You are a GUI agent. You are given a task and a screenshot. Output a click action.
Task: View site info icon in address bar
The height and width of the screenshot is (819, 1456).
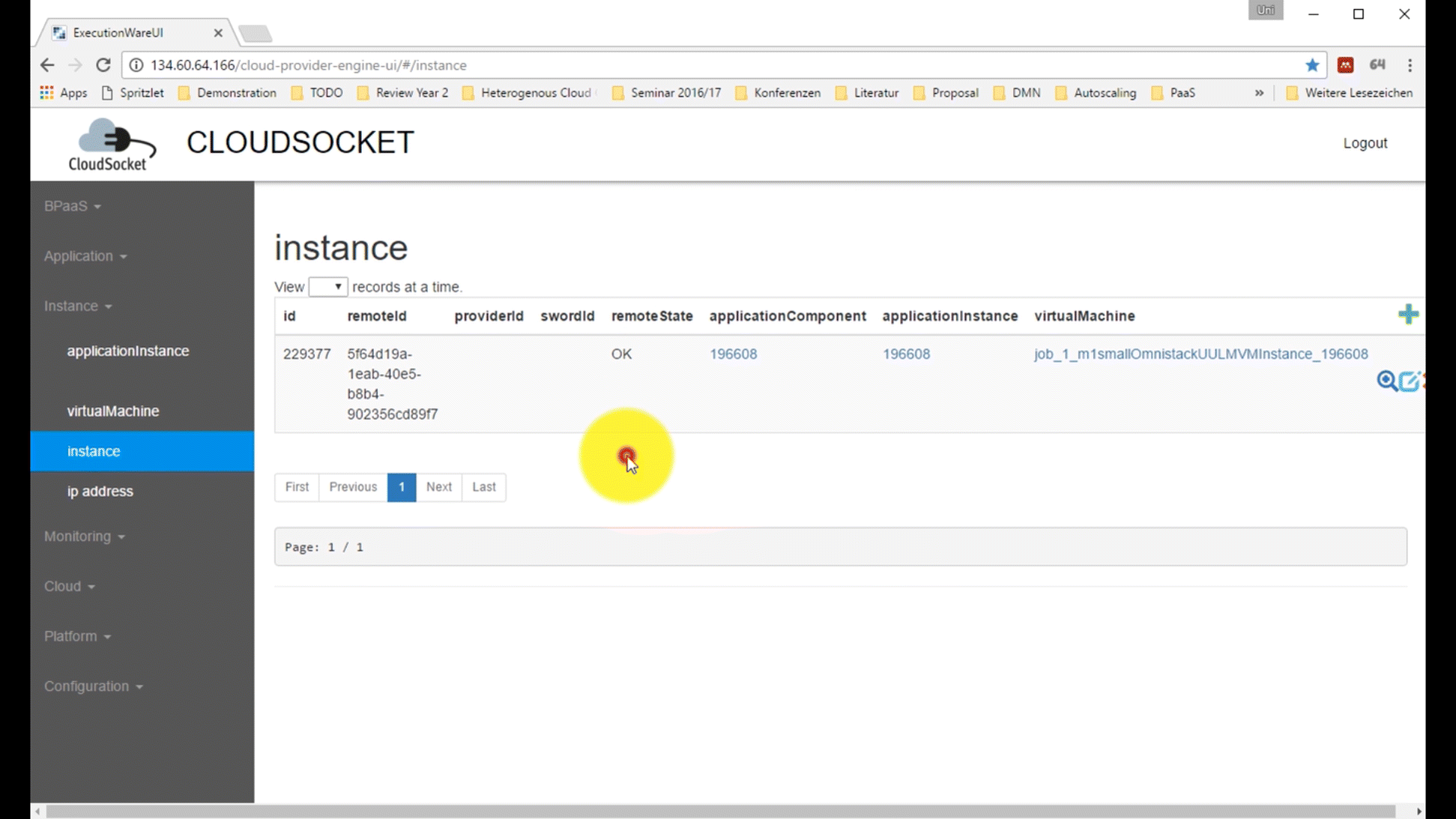(136, 65)
